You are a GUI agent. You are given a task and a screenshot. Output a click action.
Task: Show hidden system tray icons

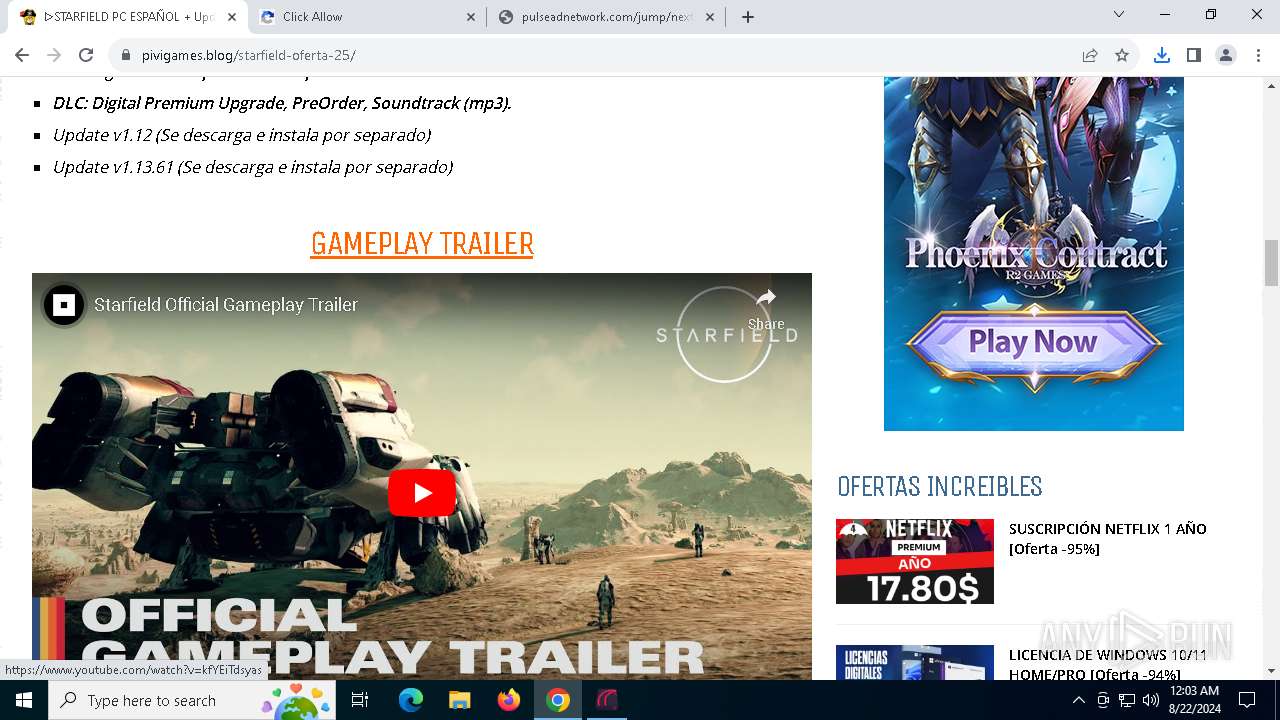1079,700
